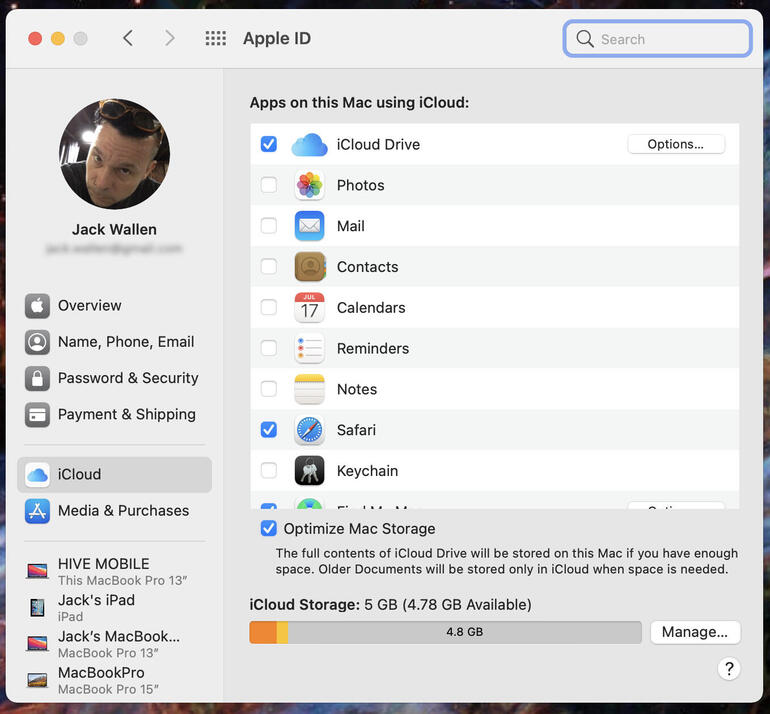Select MacBookPro 15-inch device entry

tap(114, 681)
